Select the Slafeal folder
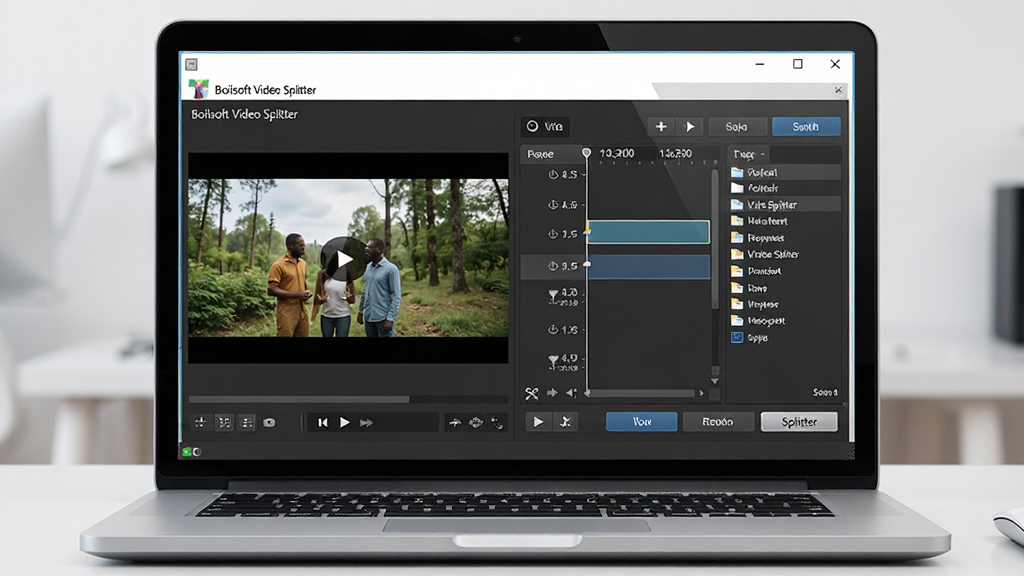This screenshot has height=576, width=1024. [785, 172]
